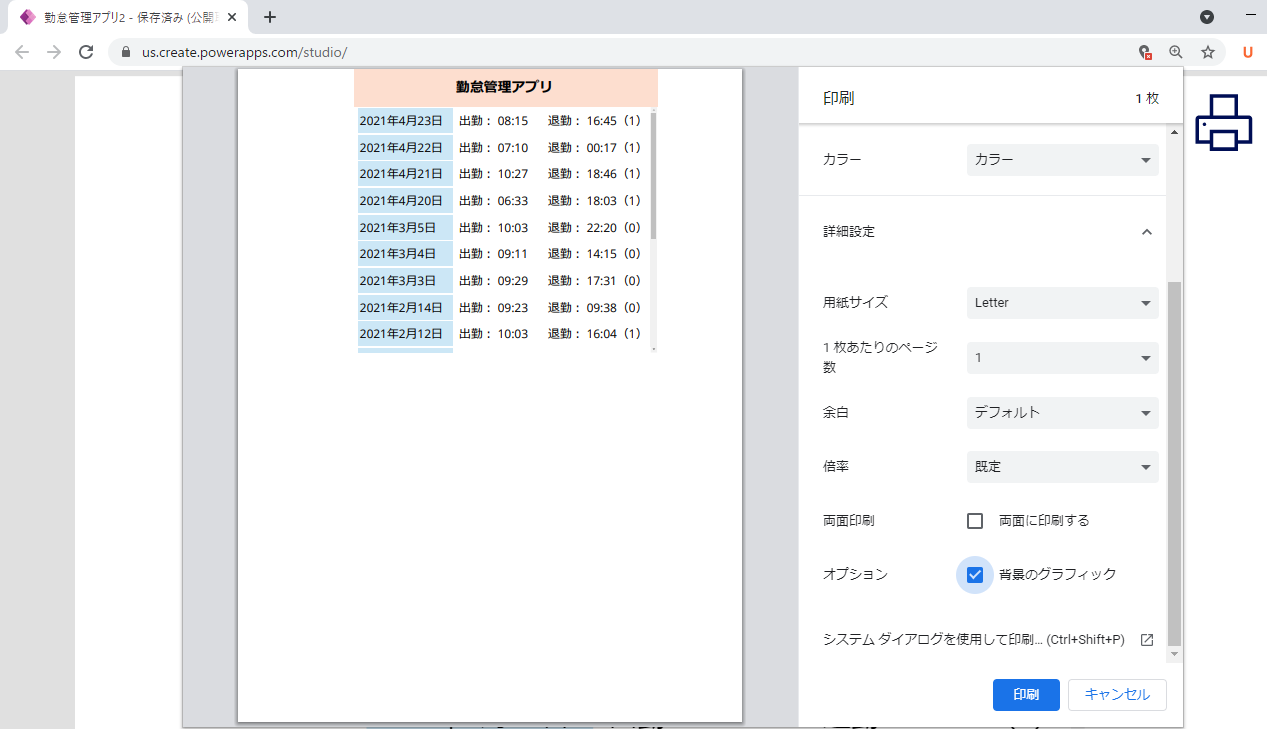The width and height of the screenshot is (1267, 729).
Task: Click the browser forward arrow
Action: pos(54,52)
